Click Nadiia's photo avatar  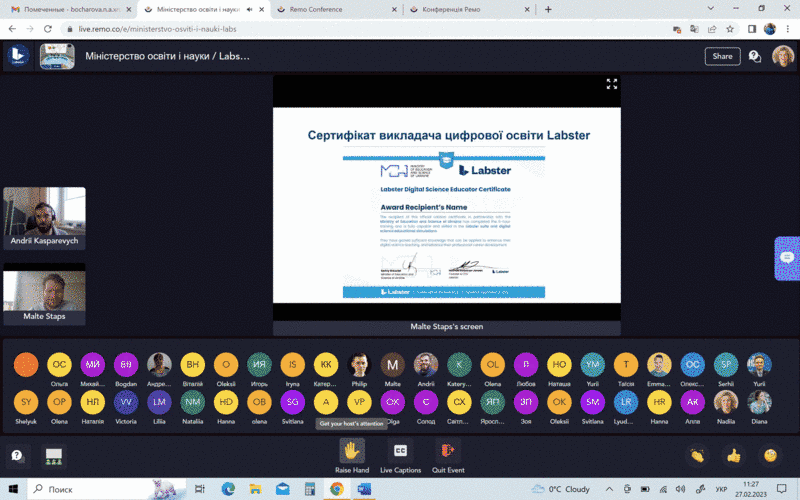[726, 402]
